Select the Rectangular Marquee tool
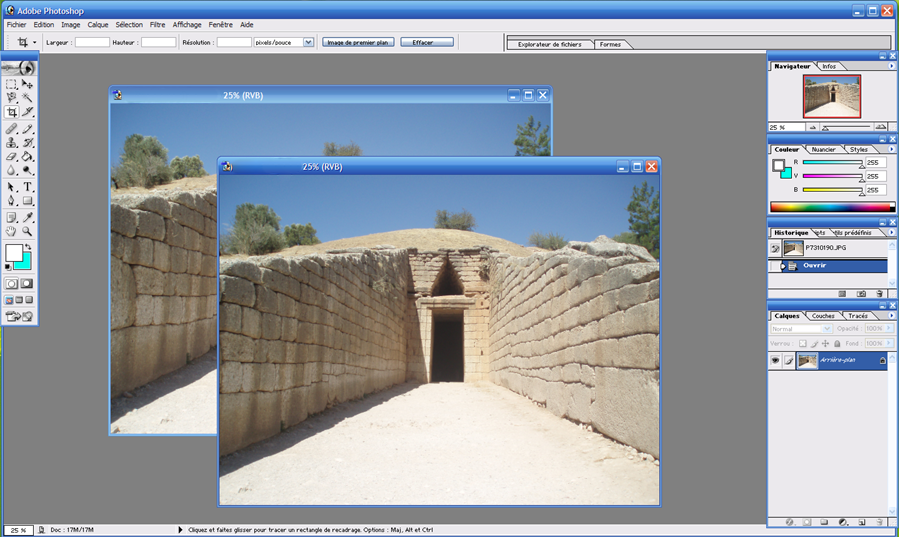Screen dimensions: 899x537 [x=12, y=84]
